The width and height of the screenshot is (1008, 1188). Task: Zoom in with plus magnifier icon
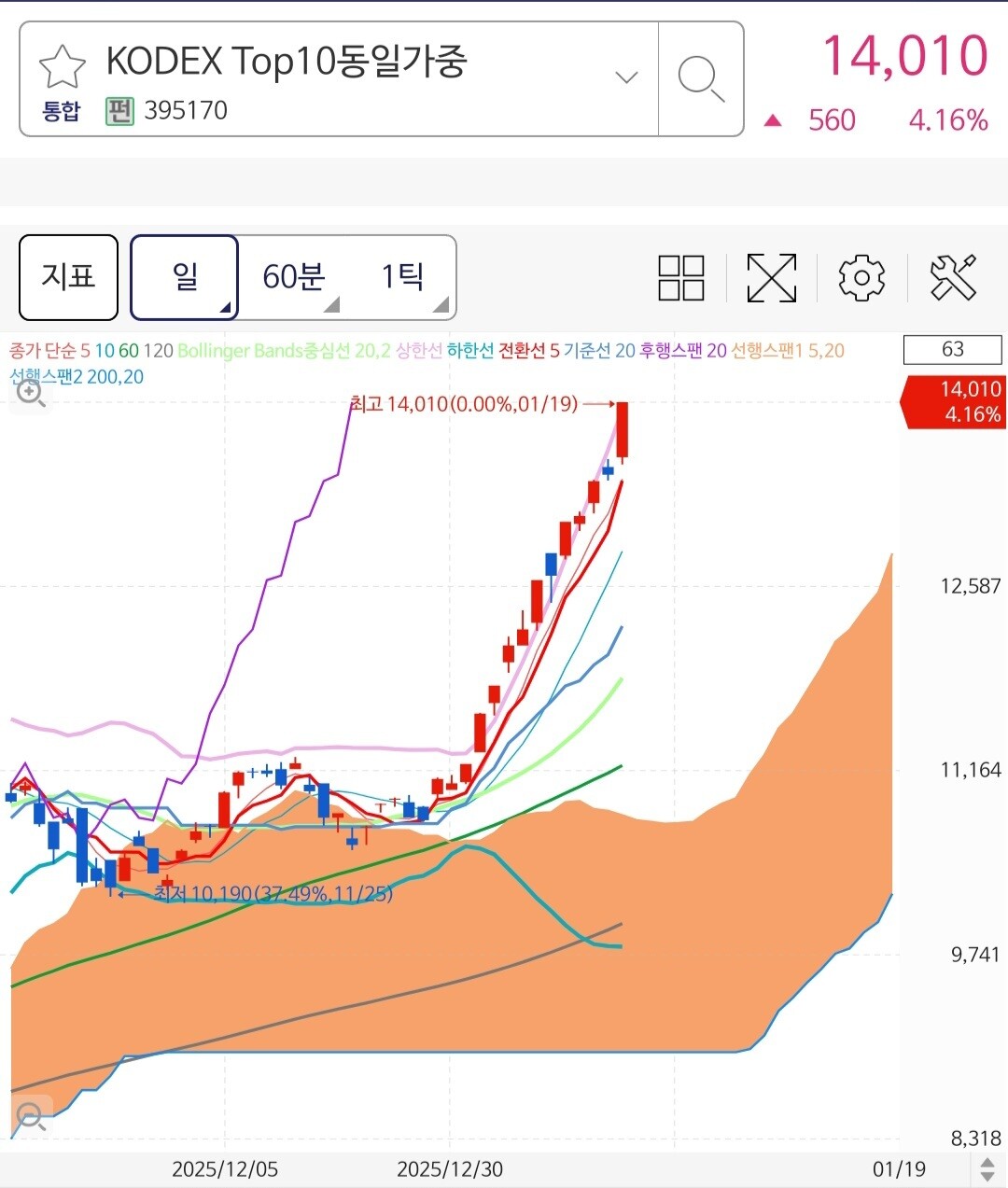[30, 394]
